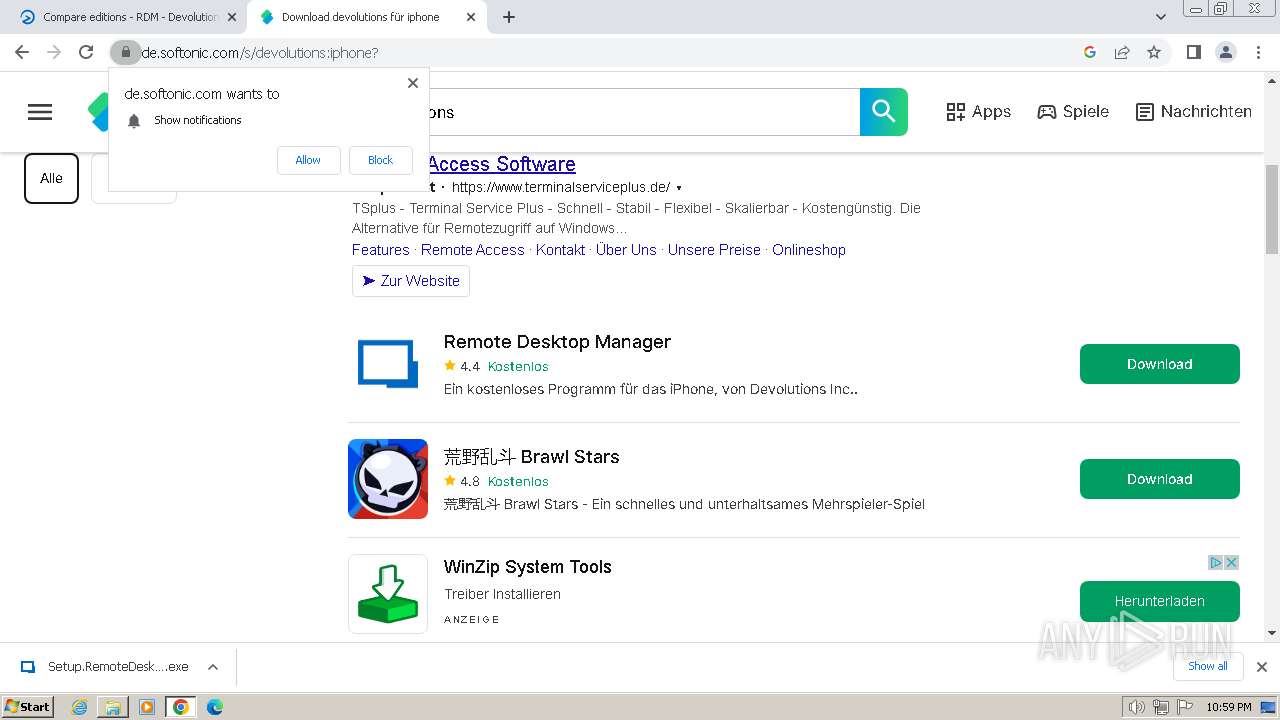Screen dimensions: 1280x720
Task: Open Brawl Stars app icon
Action: click(x=388, y=479)
